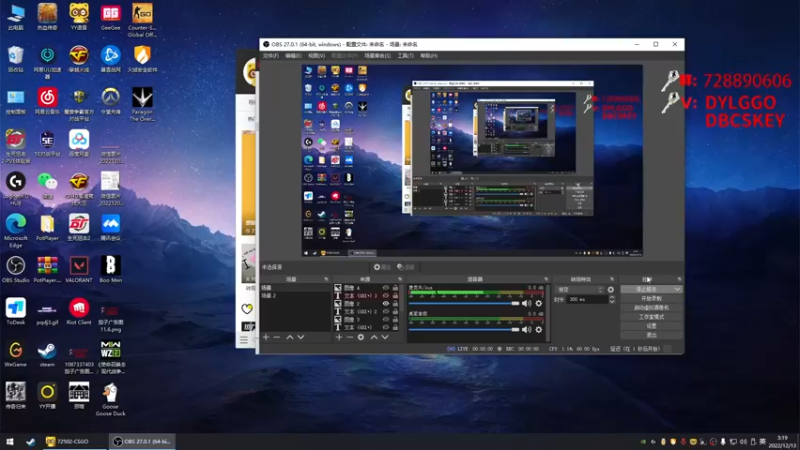The image size is (800, 450).
Task: Toggle the lock for 图像 2 source
Action: coord(395,304)
